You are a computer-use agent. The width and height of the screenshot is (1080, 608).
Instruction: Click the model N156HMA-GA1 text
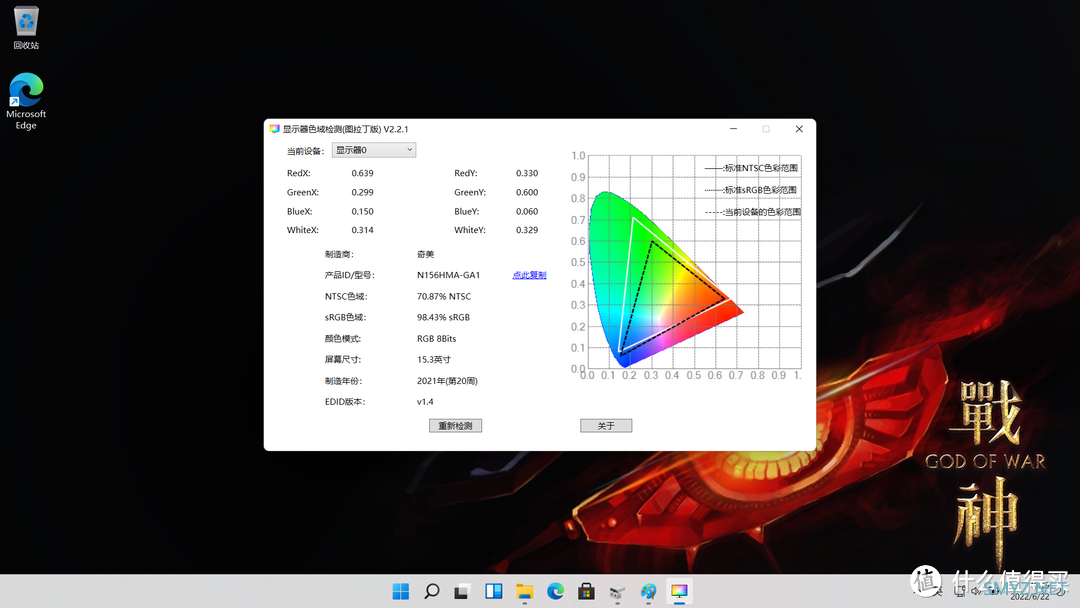448,275
